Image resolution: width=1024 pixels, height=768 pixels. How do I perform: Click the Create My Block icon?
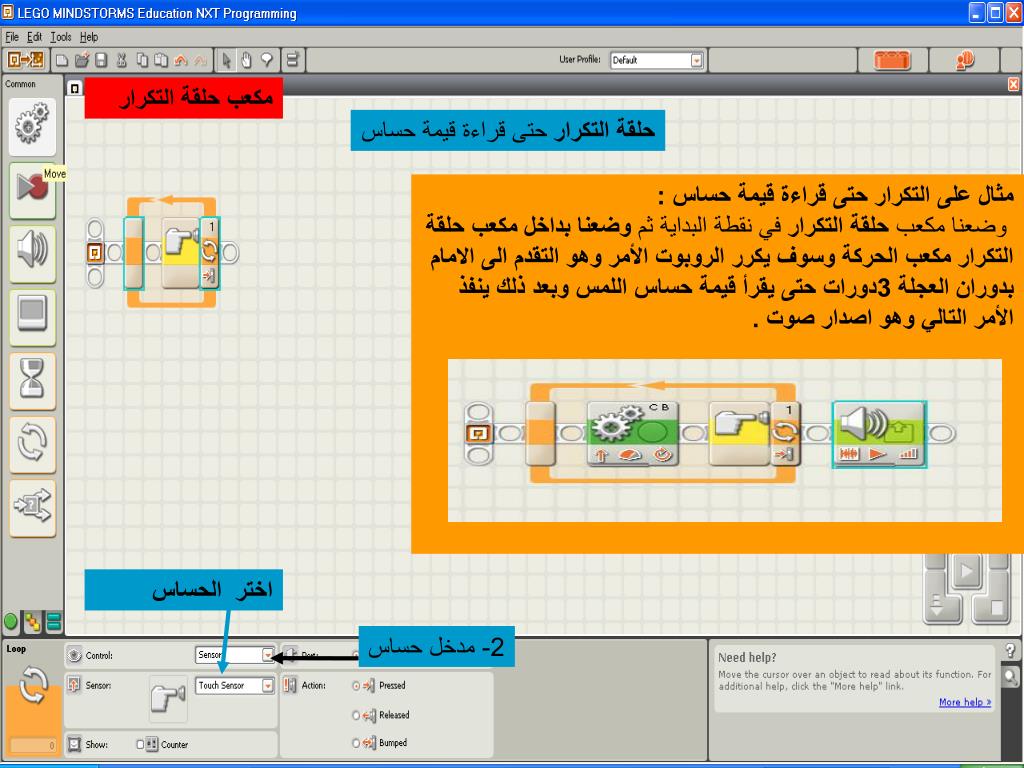(x=293, y=60)
